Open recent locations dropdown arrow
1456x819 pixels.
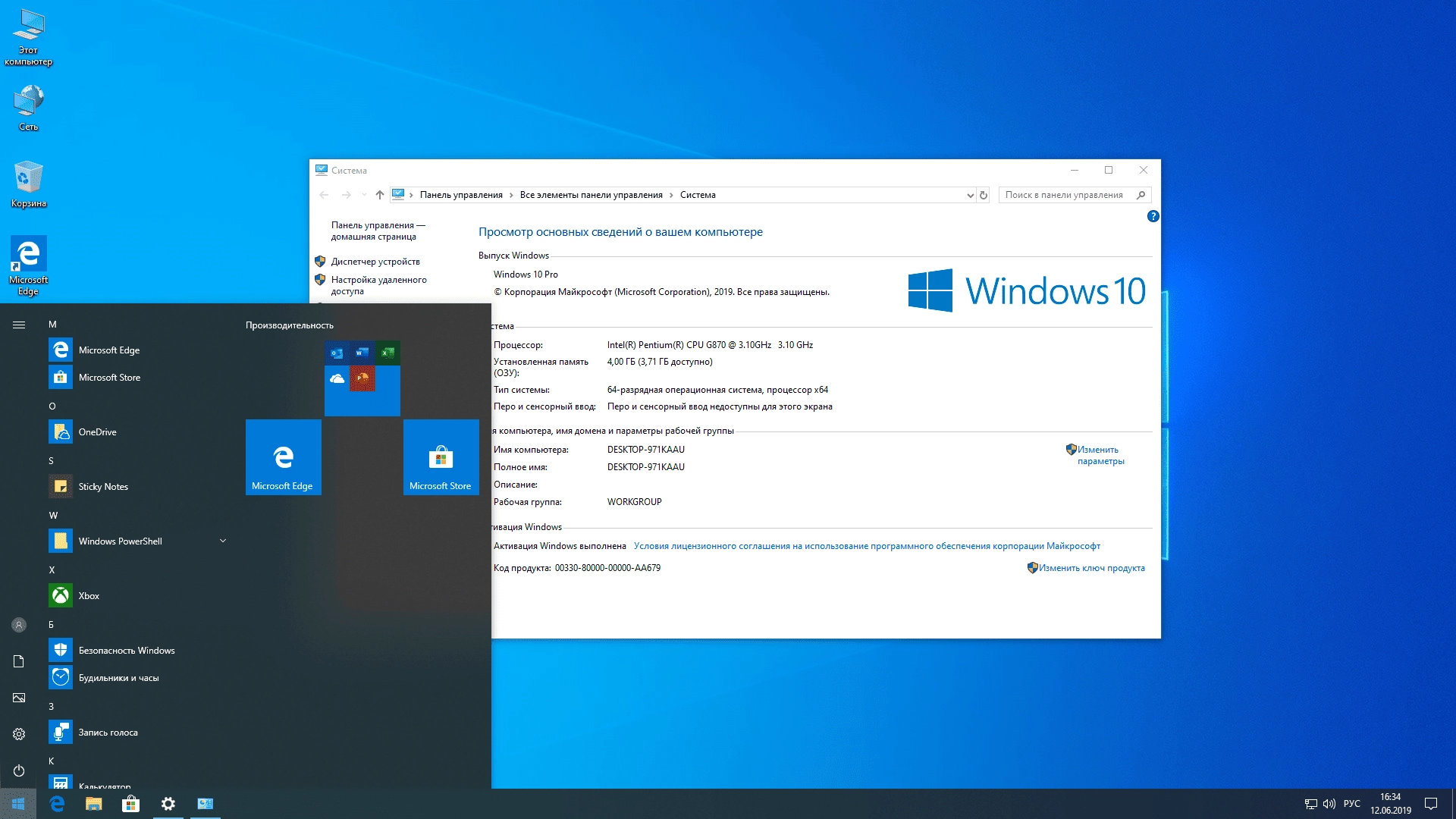(364, 195)
